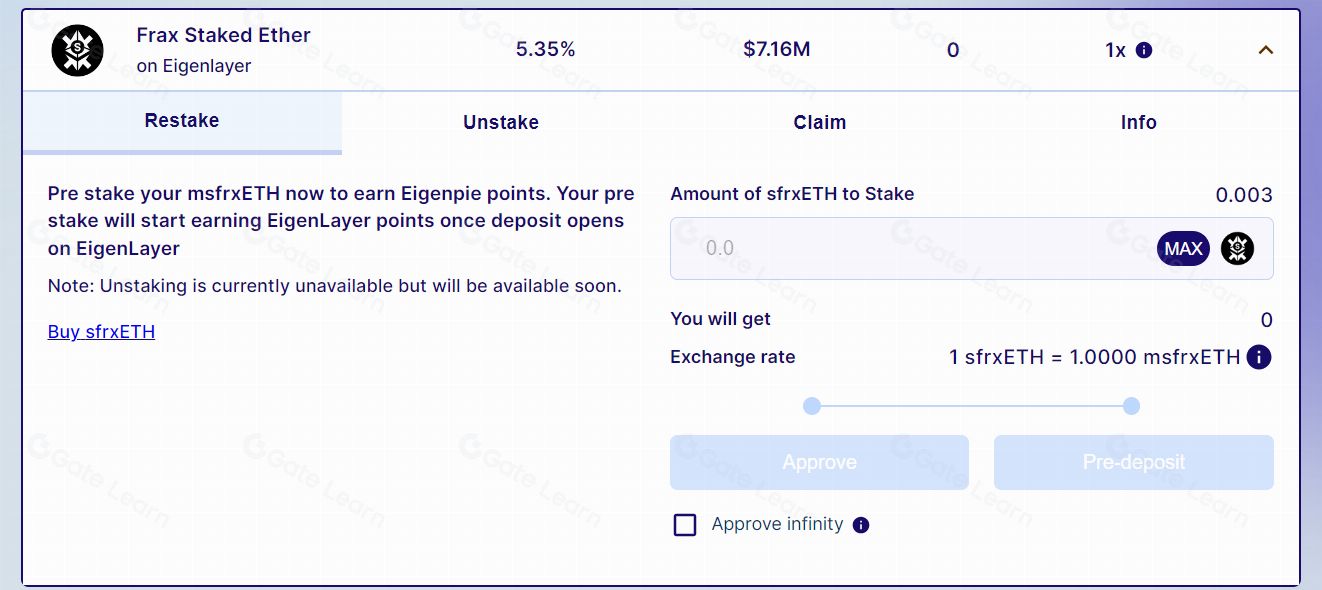Click the 5.35% APR value
This screenshot has height=590, width=1322.
545,49
